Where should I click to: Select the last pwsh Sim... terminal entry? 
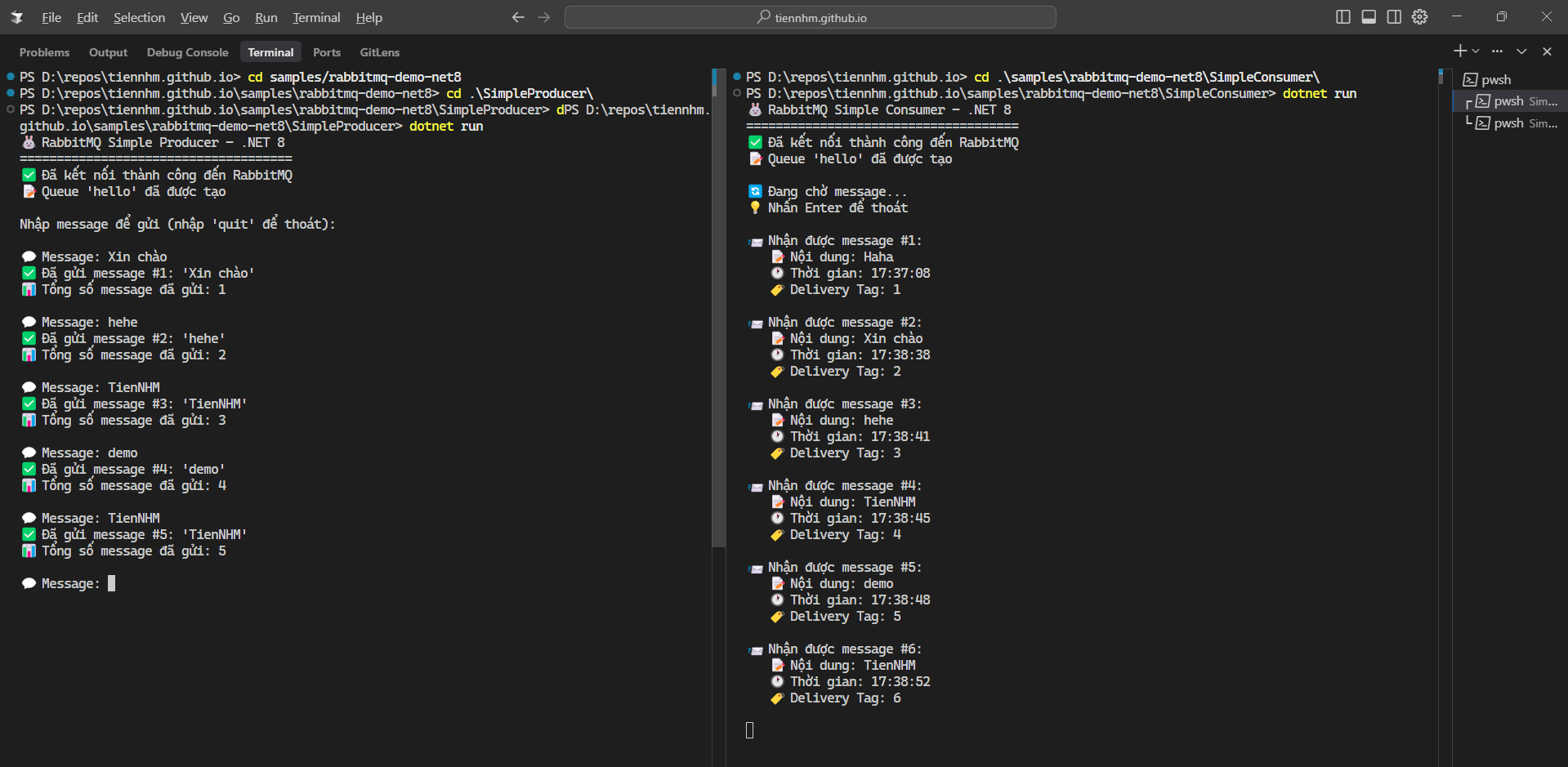[x=1510, y=123]
